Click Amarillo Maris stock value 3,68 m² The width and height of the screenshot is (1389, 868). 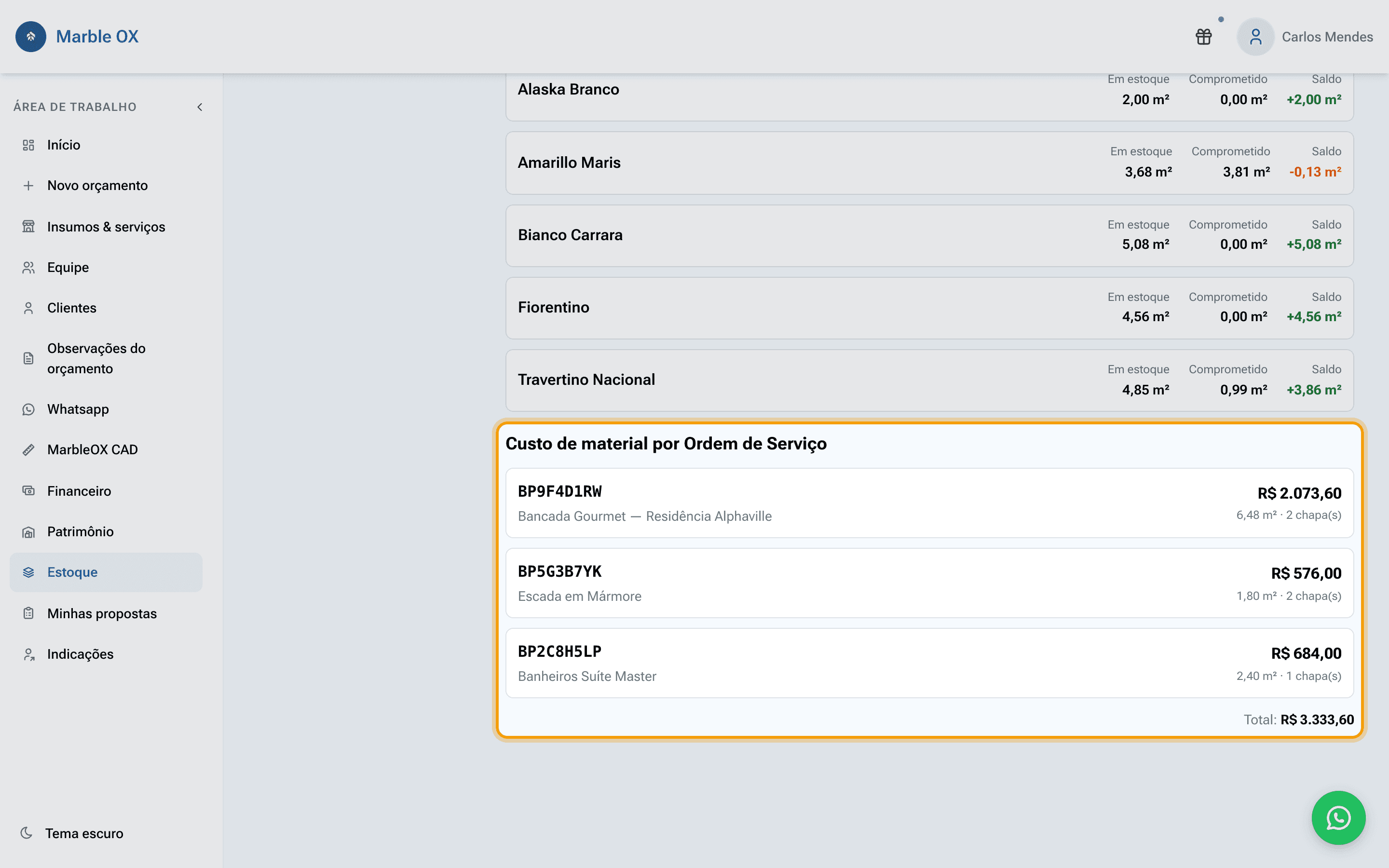1148,172
